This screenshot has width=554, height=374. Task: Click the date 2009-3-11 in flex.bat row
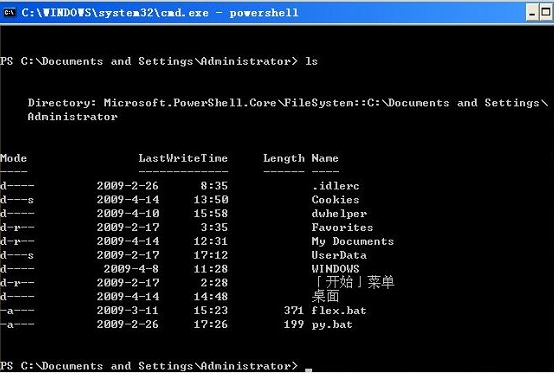128,310
